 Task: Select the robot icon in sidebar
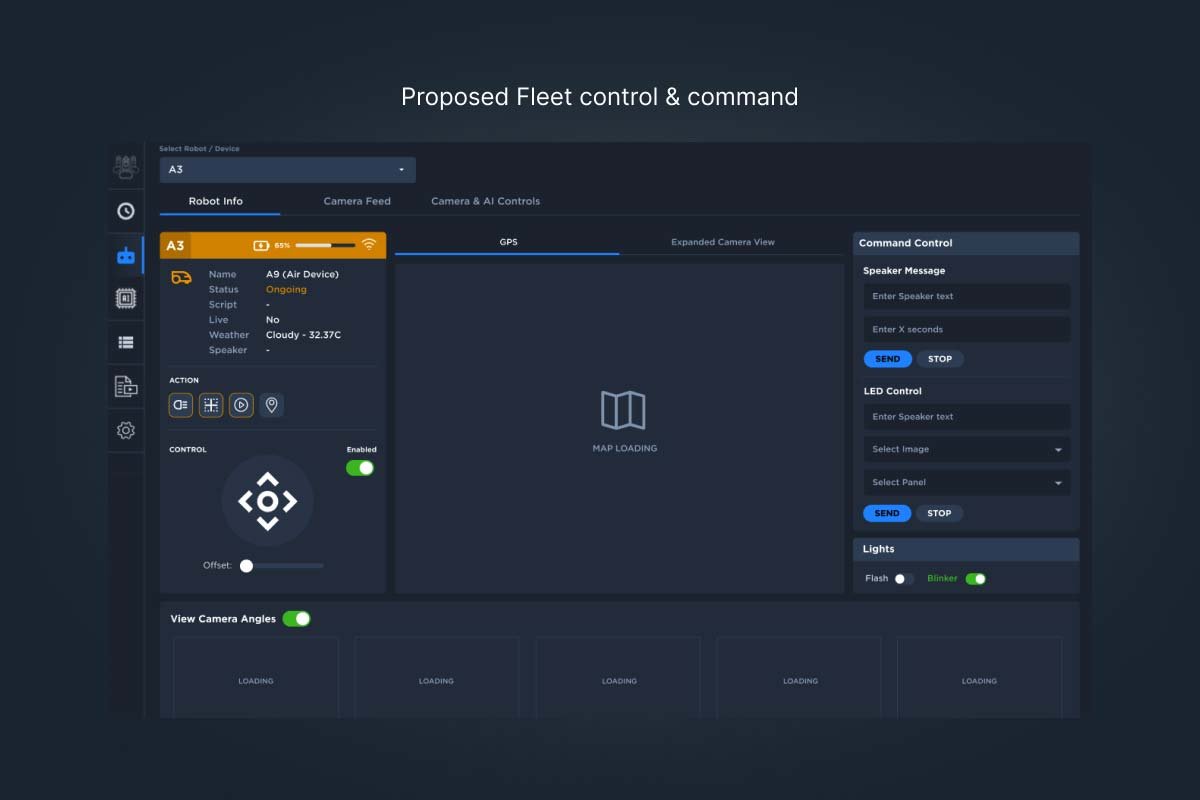pos(126,256)
